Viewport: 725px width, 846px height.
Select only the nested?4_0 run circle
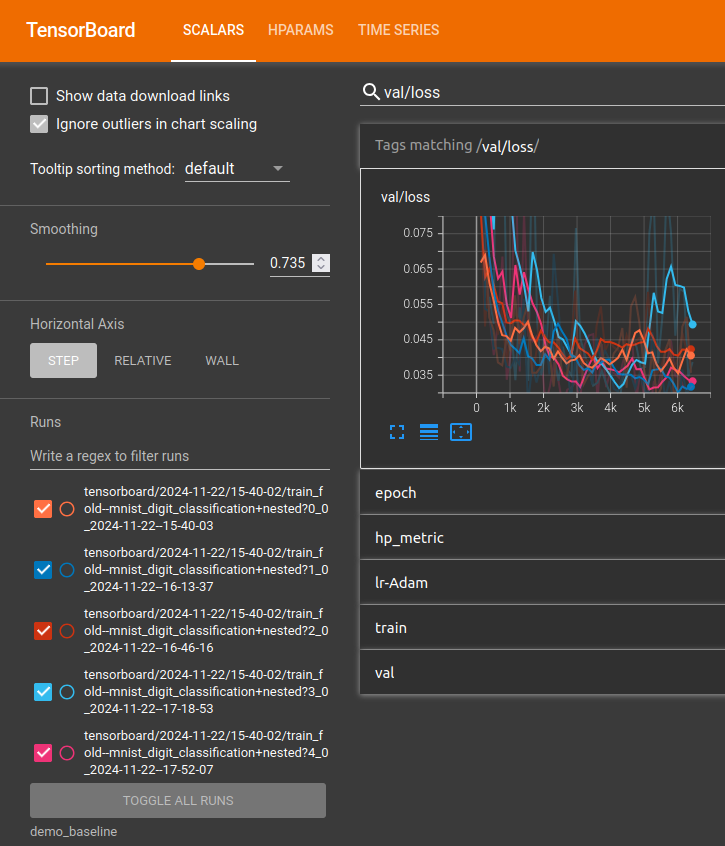[67, 753]
